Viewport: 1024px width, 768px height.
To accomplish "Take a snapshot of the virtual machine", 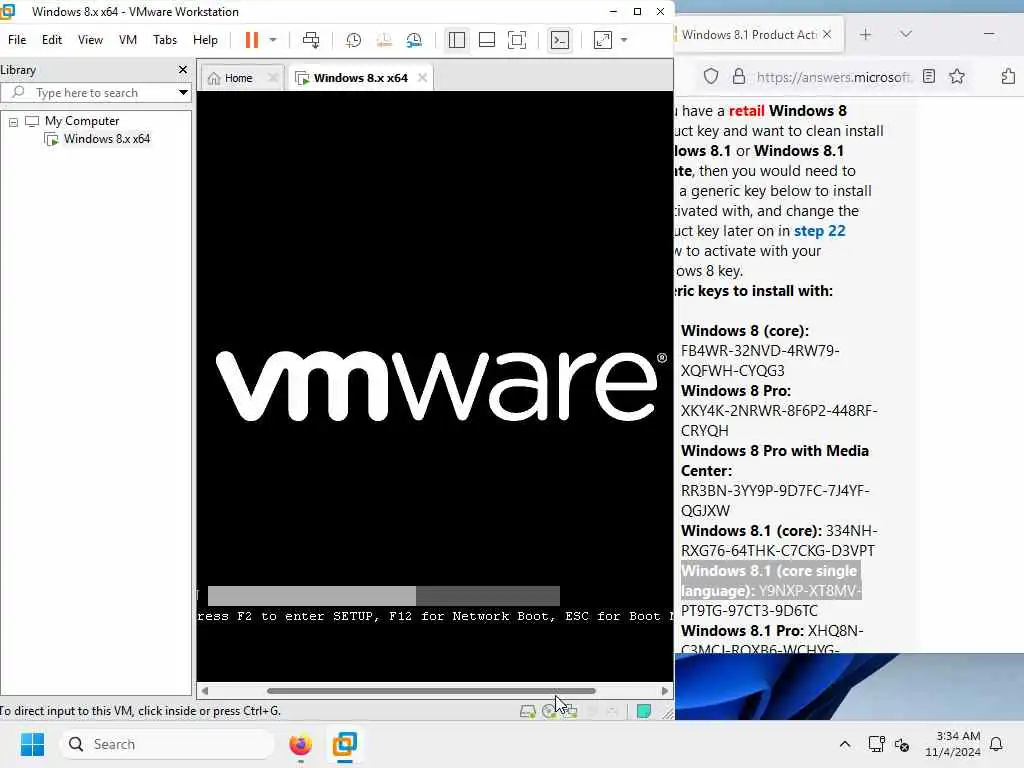I will [353, 40].
